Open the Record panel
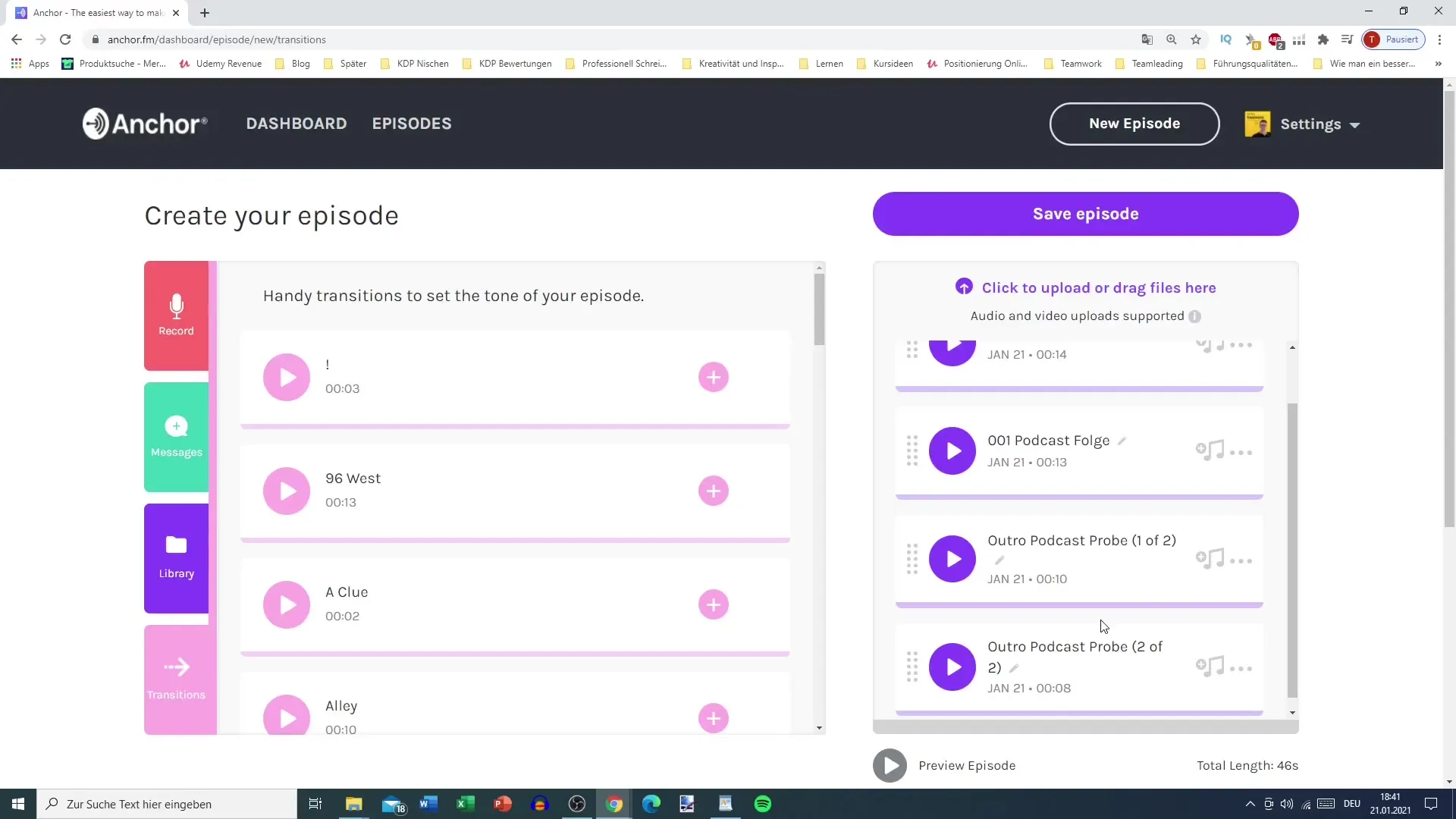 (x=176, y=315)
